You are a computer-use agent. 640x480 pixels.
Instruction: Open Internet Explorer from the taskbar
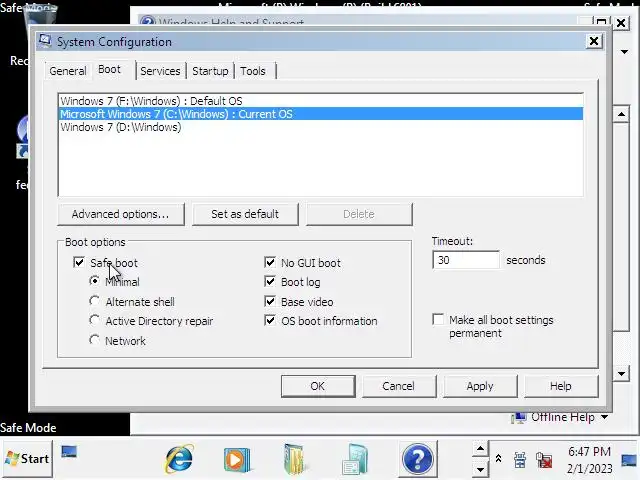point(179,458)
